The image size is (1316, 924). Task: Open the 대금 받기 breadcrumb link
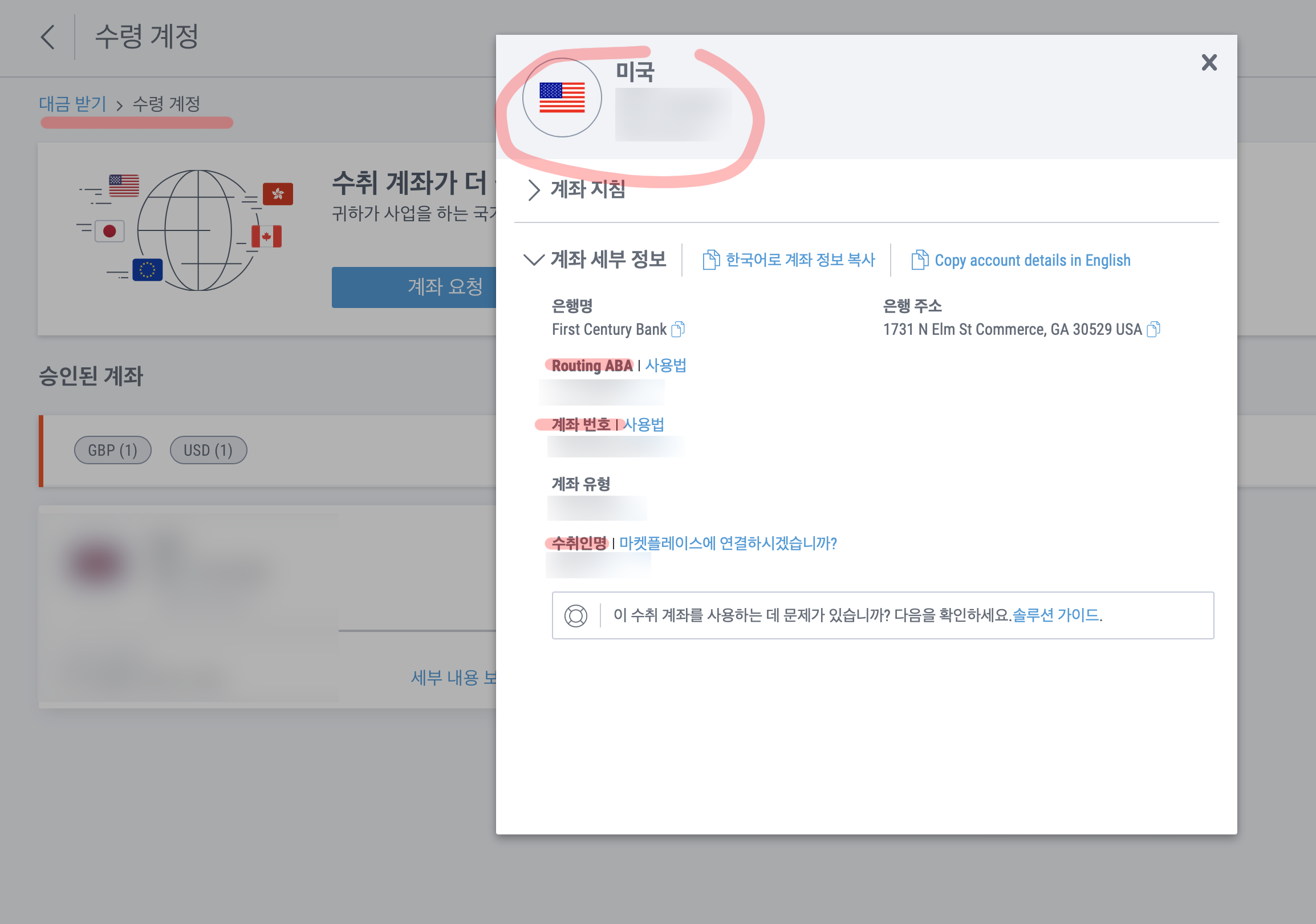click(73, 104)
